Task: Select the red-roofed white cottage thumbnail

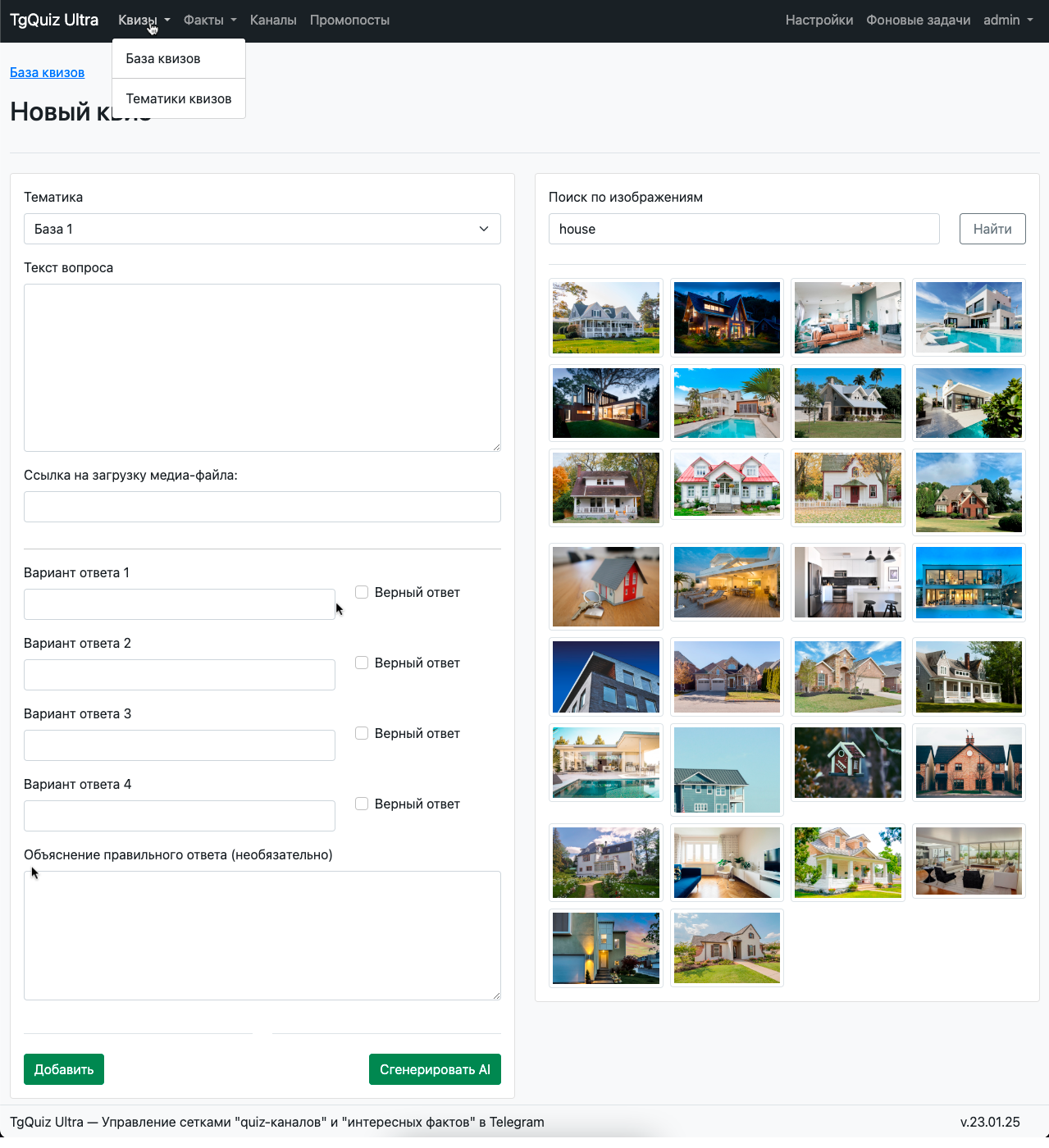Action: [x=727, y=485]
